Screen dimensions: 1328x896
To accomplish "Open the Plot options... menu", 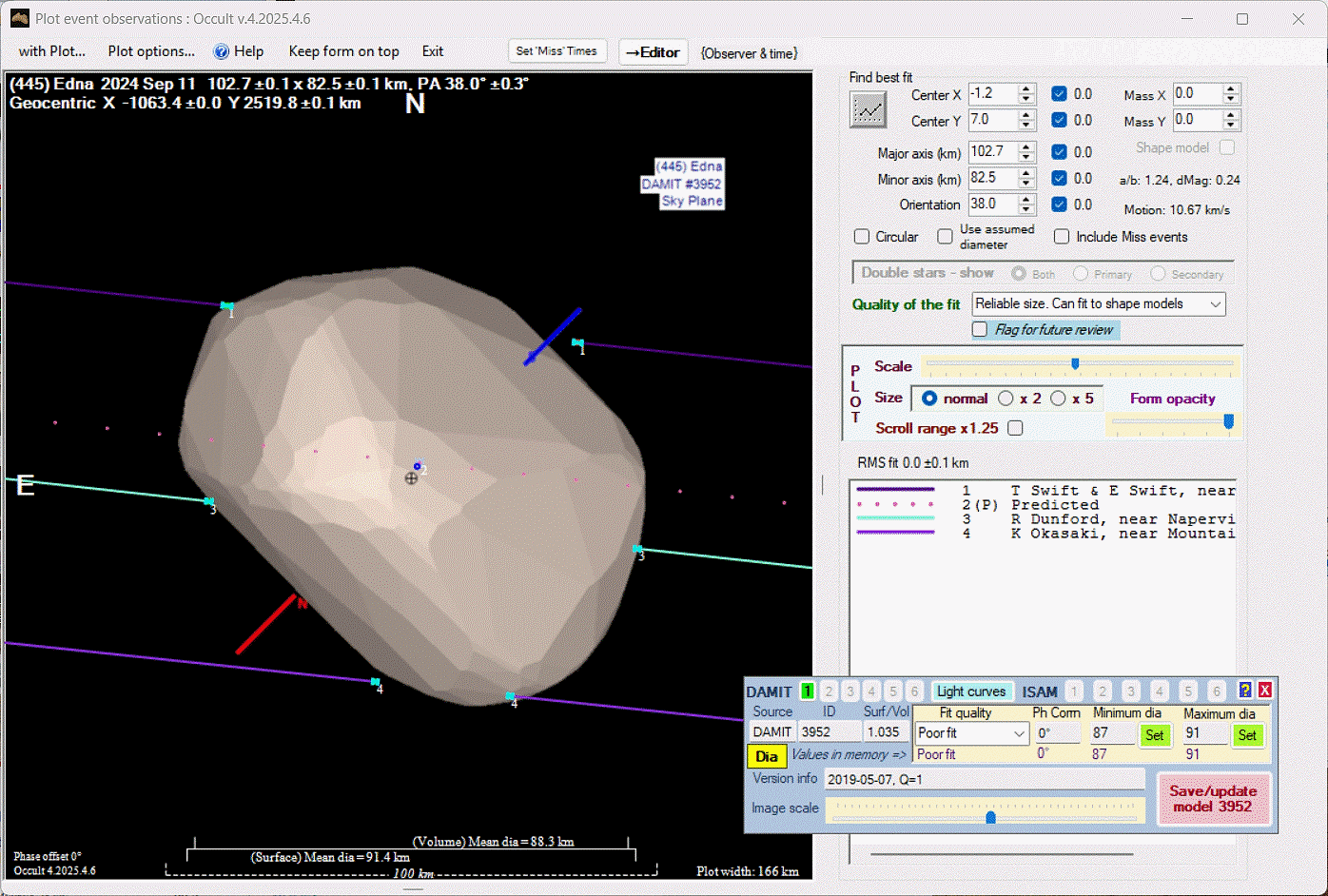I will point(151,51).
